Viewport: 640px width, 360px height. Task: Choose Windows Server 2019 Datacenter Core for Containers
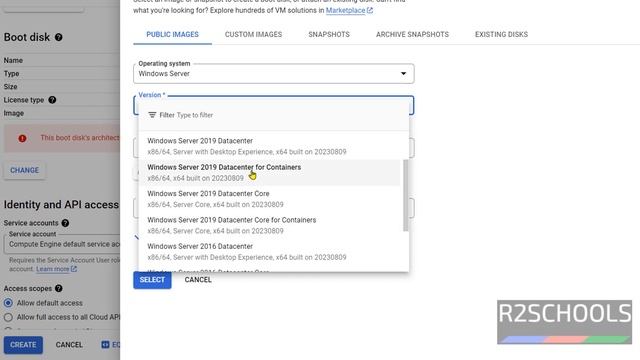(270, 225)
